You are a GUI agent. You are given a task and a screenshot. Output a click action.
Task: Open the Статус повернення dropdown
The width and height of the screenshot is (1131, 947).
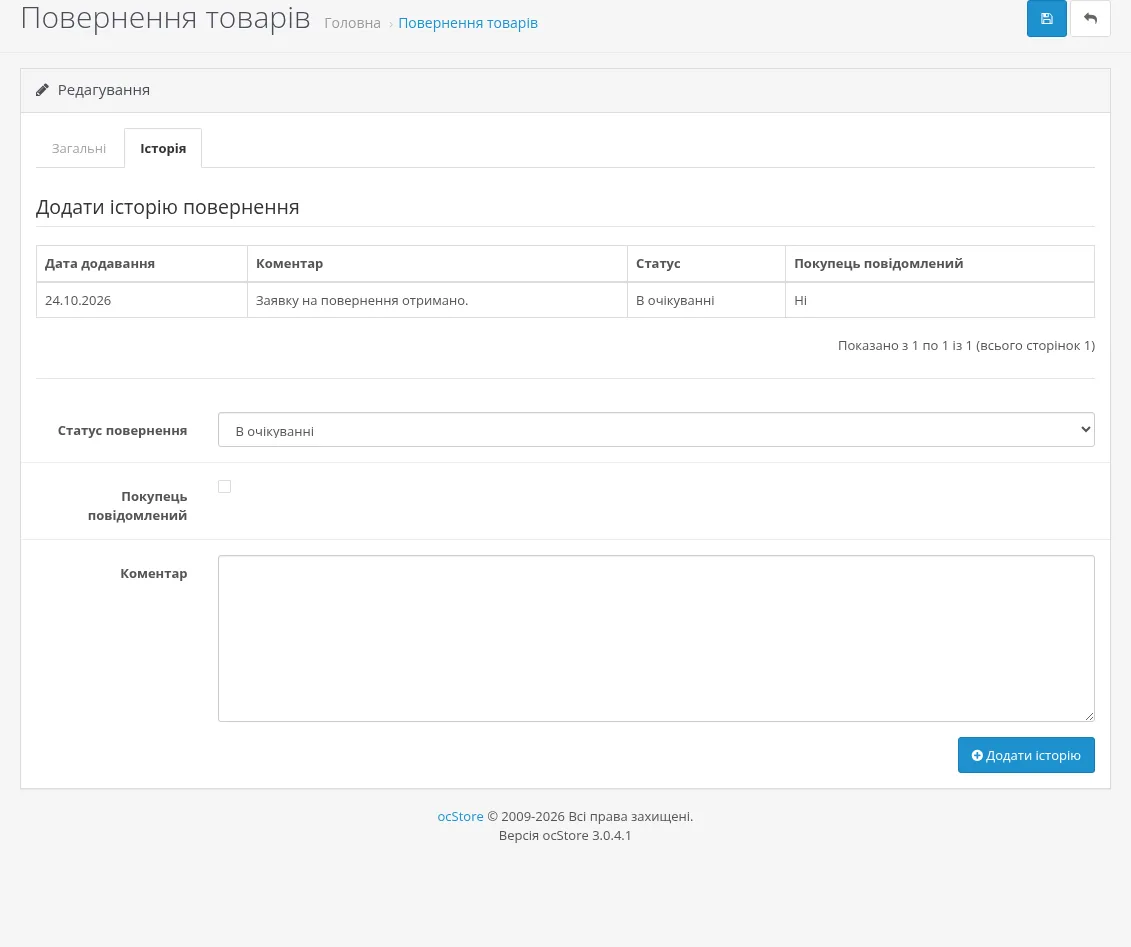point(656,430)
